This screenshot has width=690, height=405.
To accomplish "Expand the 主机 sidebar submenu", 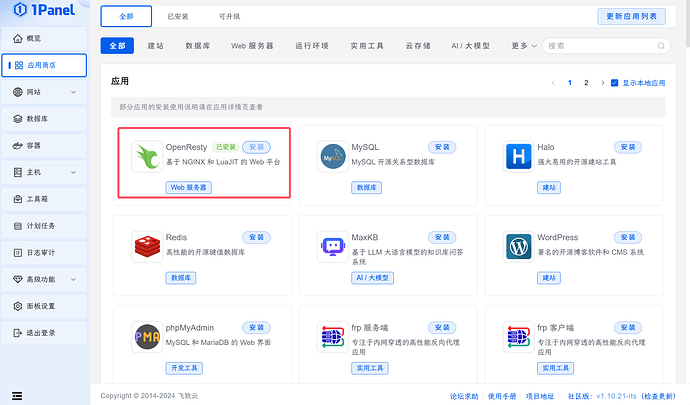I will (73, 172).
